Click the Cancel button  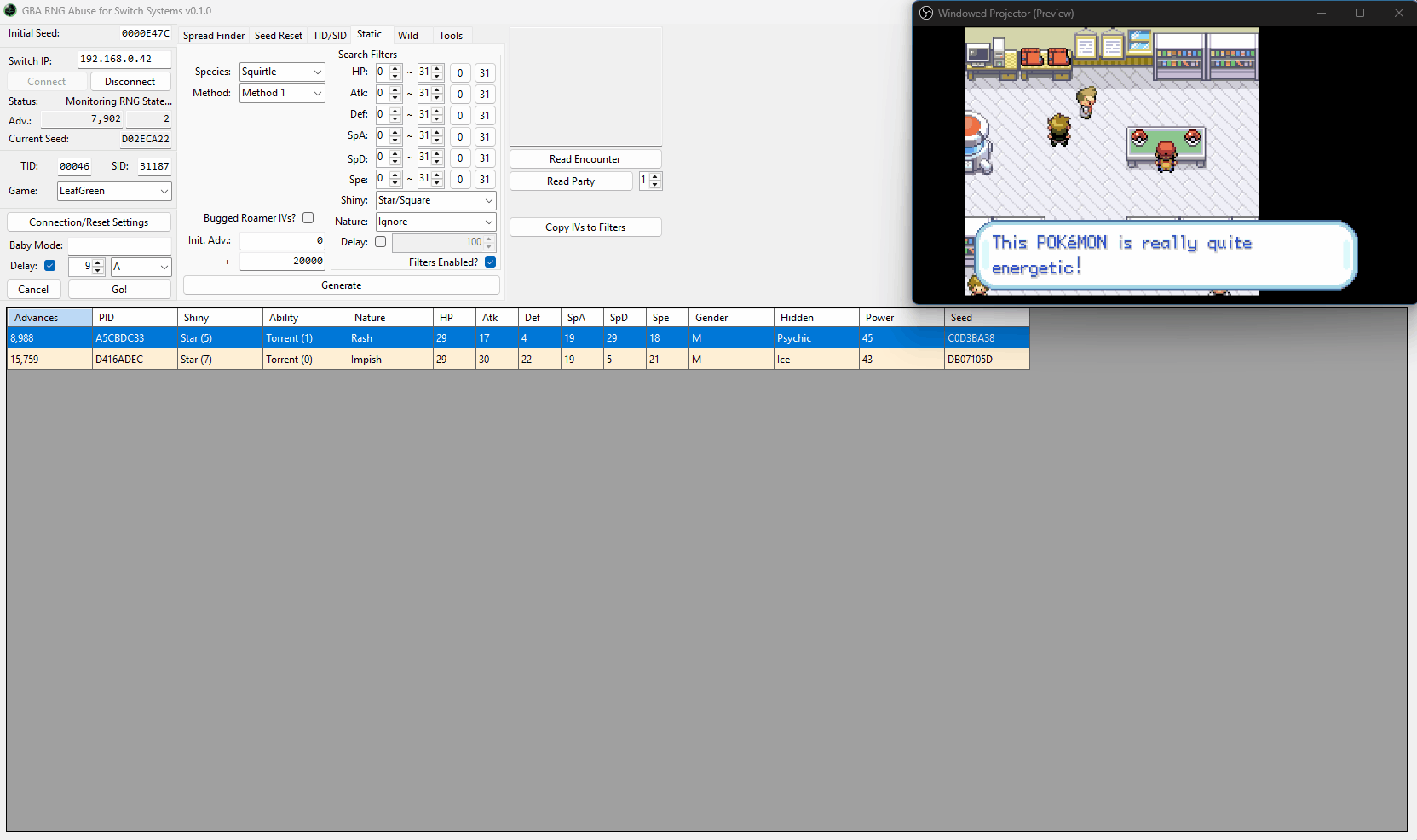[34, 290]
